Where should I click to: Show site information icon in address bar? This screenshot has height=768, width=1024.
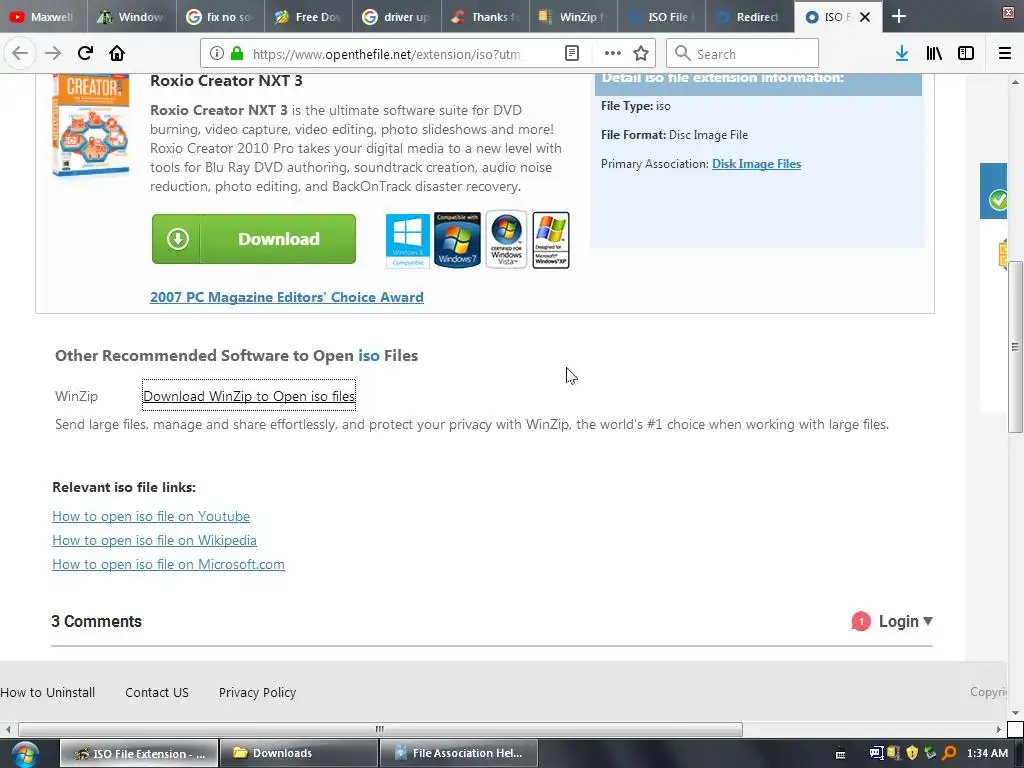coord(217,54)
